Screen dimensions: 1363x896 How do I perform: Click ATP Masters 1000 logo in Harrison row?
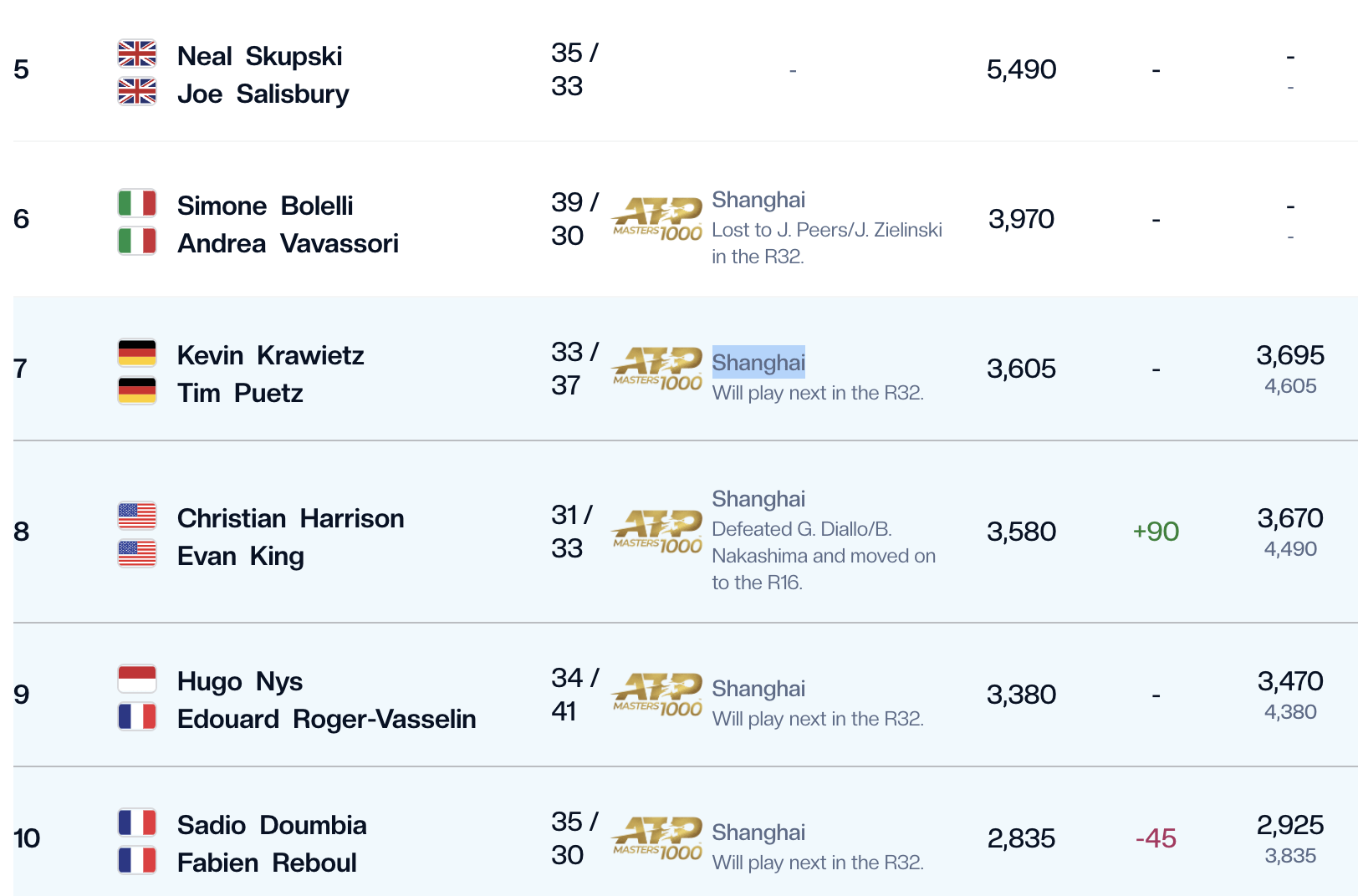(x=657, y=532)
